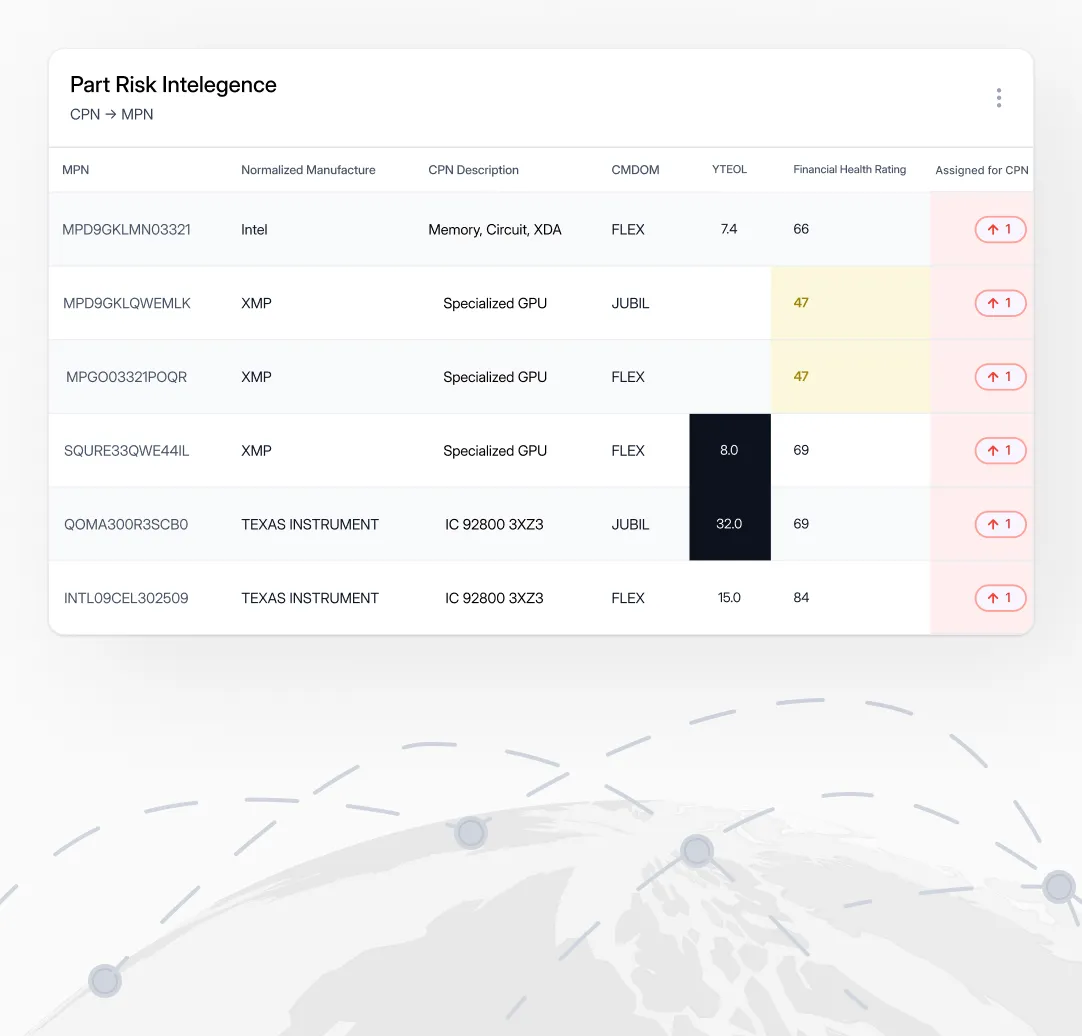1082x1036 pixels.
Task: Click the Assigned for CPN header
Action: [x=982, y=170]
